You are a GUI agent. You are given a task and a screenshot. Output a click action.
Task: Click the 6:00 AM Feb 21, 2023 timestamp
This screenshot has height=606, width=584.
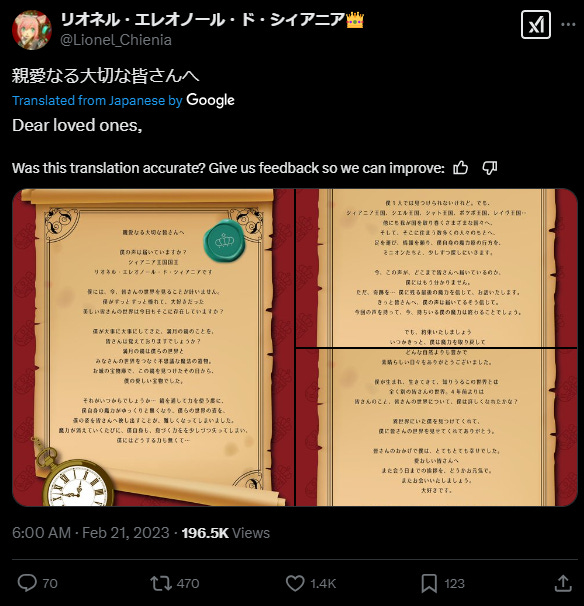click(x=91, y=533)
